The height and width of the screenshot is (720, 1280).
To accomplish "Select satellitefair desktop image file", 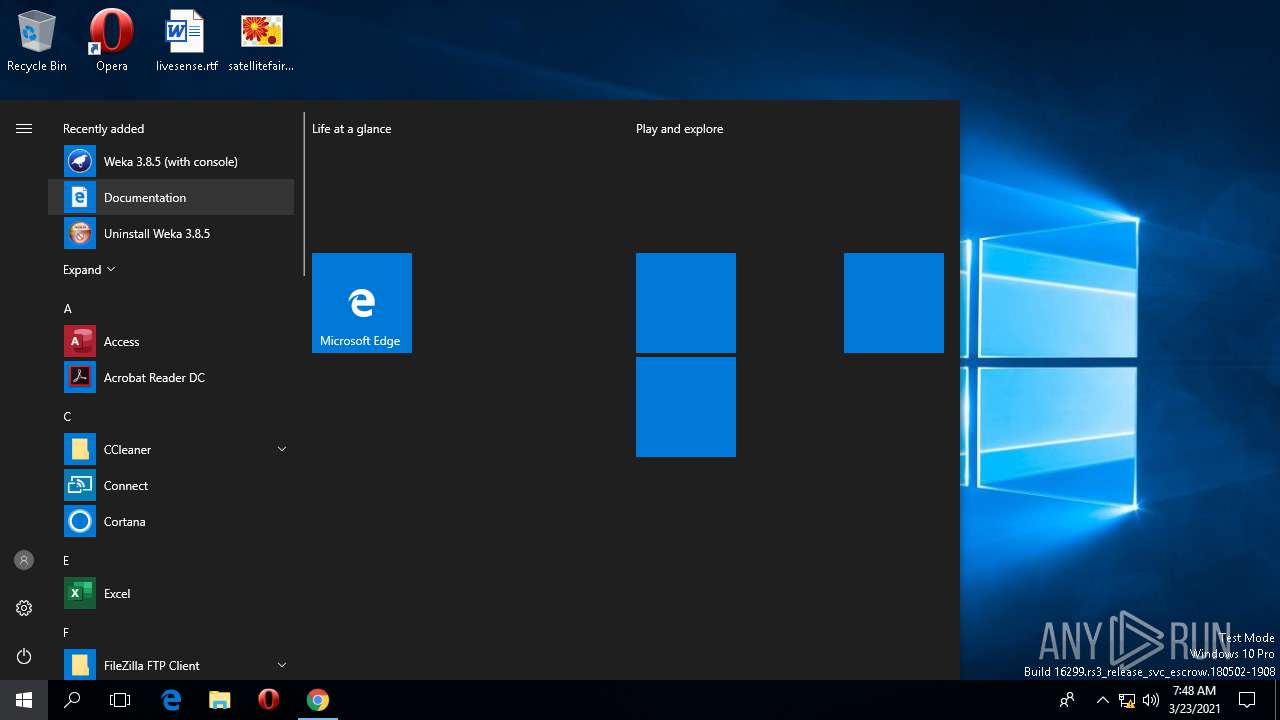I will coord(261,41).
